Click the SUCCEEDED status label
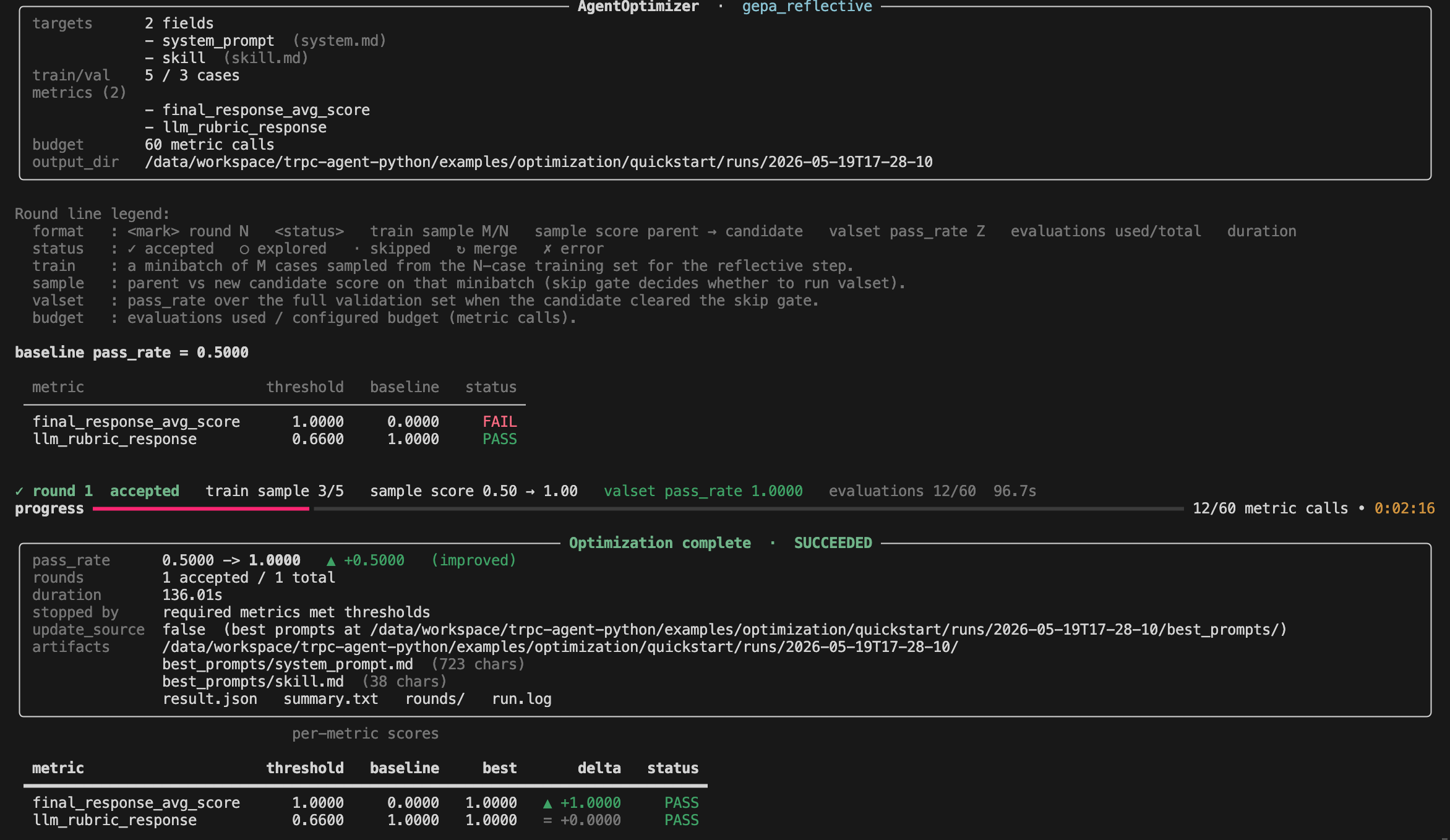1450x840 pixels. click(x=833, y=543)
